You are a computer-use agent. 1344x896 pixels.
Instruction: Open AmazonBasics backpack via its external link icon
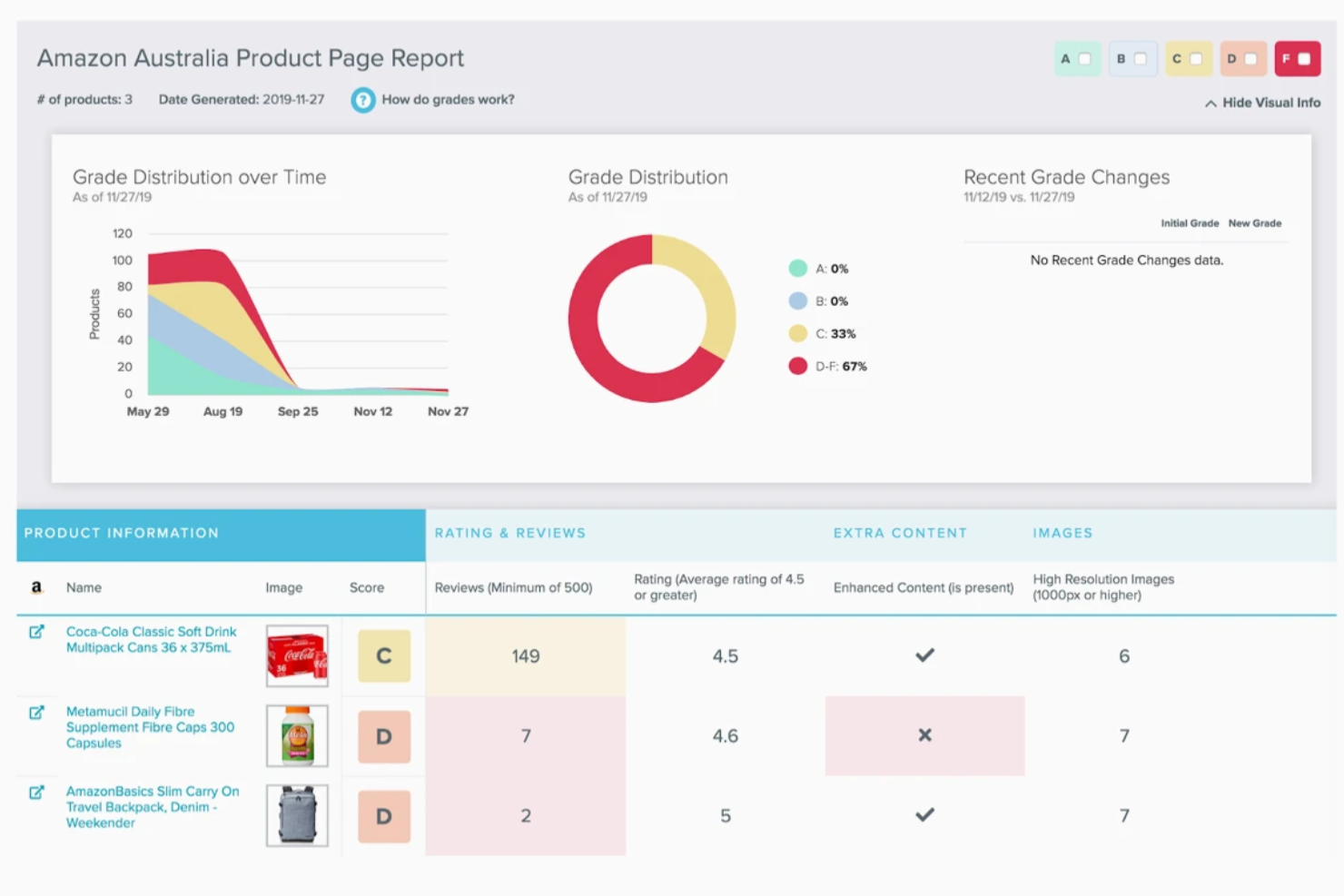pyautogui.click(x=36, y=793)
